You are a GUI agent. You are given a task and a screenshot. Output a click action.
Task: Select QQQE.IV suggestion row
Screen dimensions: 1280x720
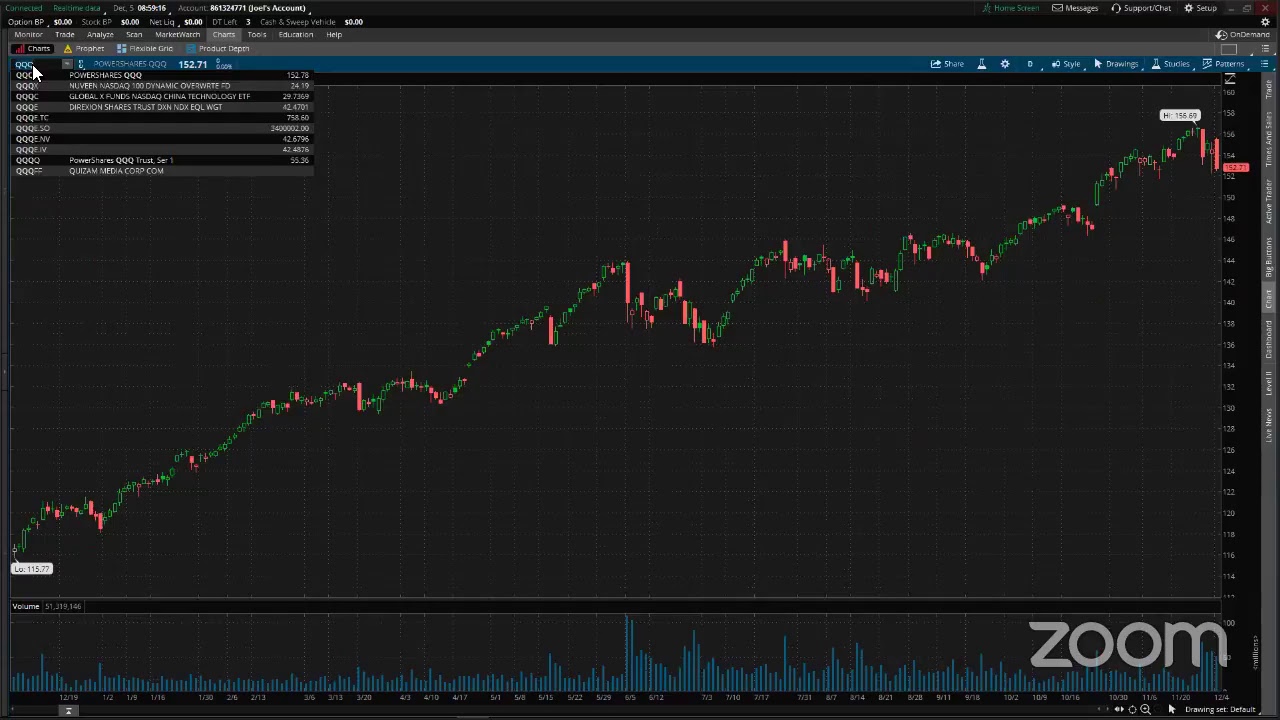click(162, 150)
